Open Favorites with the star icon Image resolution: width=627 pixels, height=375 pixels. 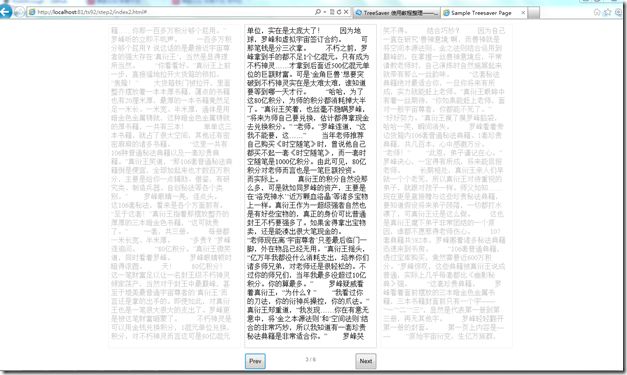pos(607,12)
